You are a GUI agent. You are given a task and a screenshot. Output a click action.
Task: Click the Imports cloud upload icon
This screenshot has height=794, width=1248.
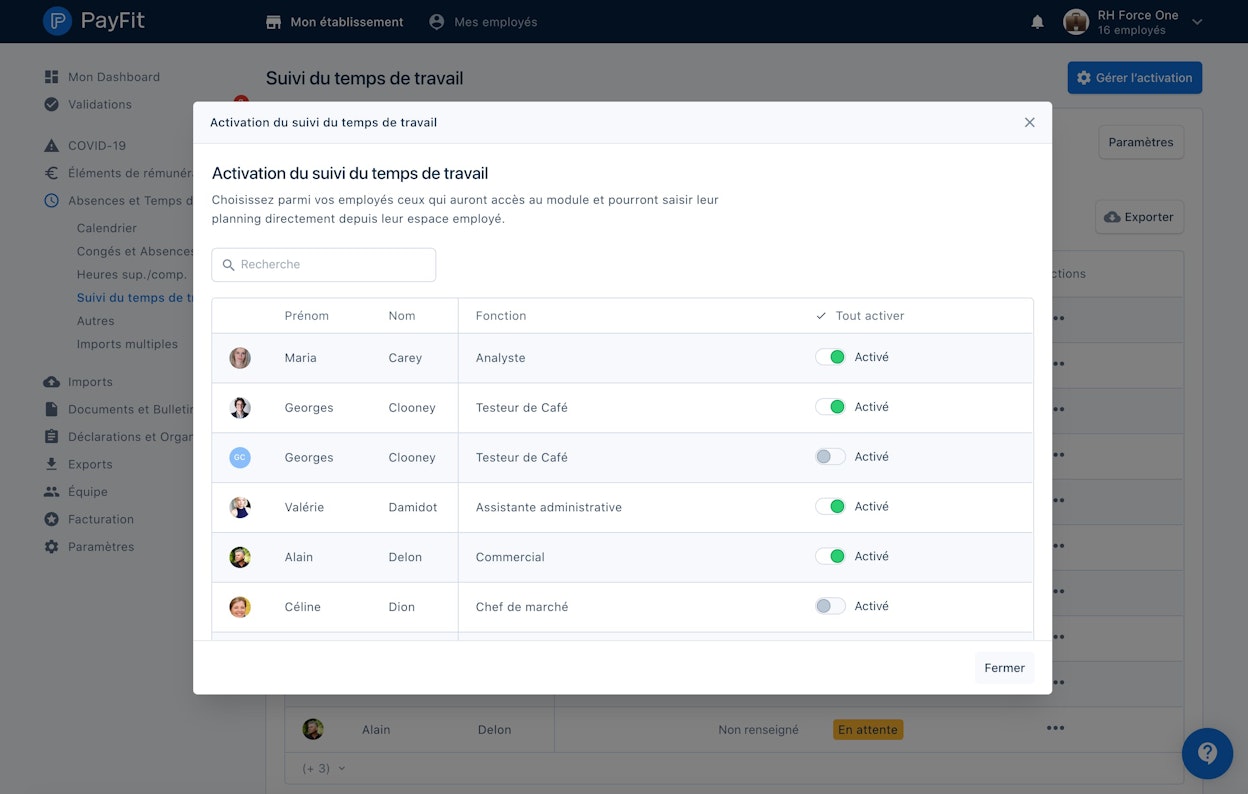pos(52,382)
